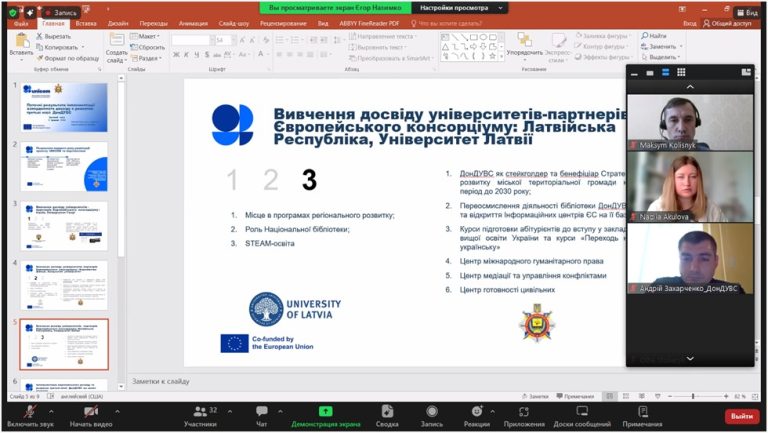This screenshot has width=768, height=433.
Task: Expand video options arrow next to Начать видео
Action: pyautogui.click(x=117, y=411)
